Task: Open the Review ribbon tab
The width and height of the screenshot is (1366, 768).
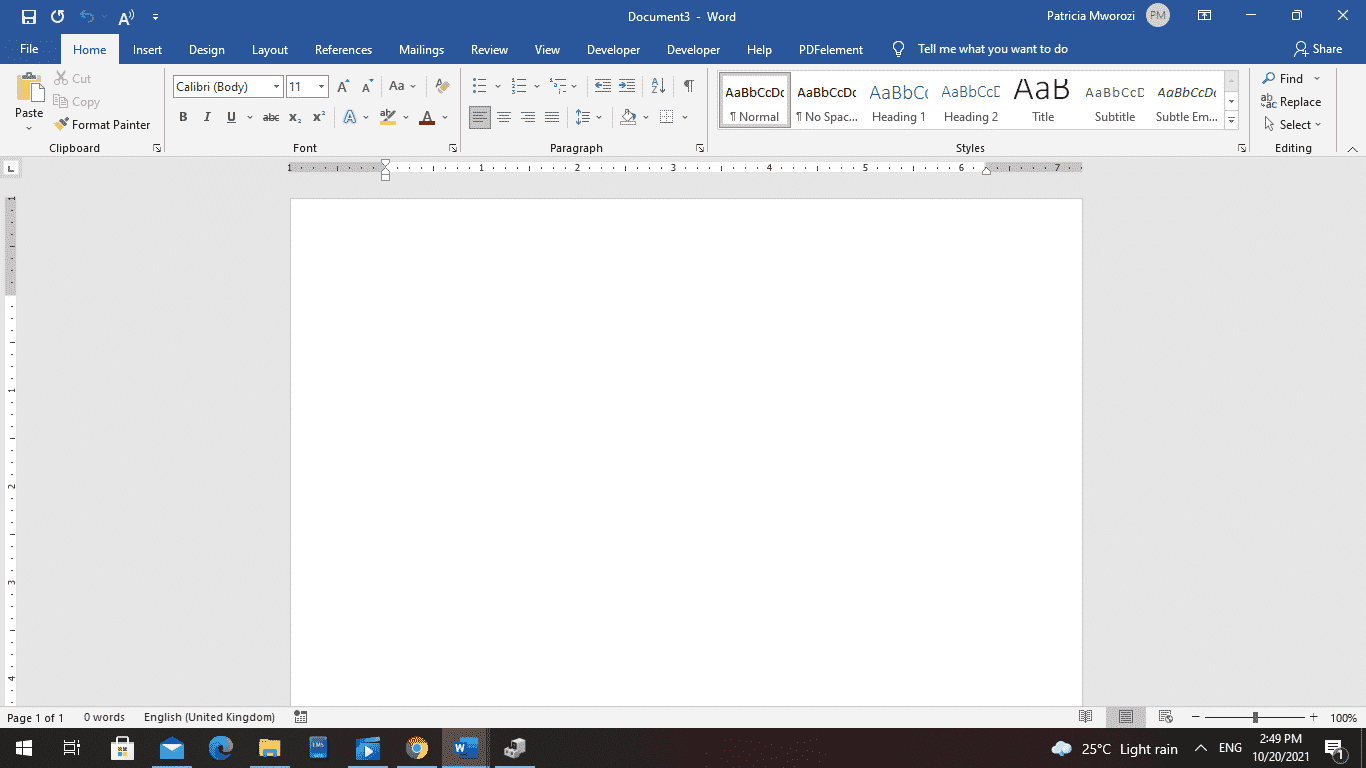Action: coord(489,49)
